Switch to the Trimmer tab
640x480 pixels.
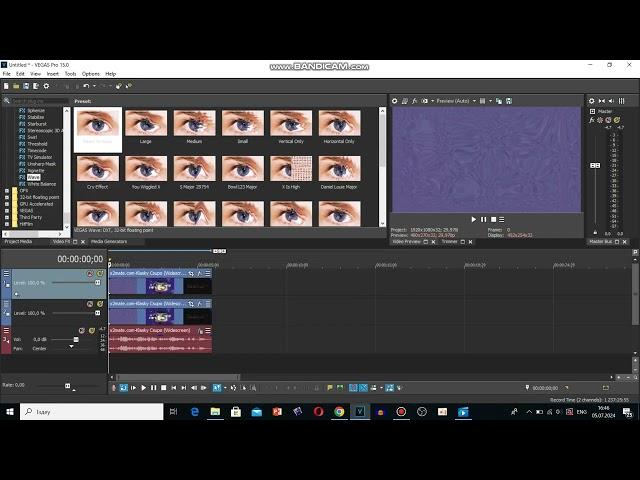click(450, 242)
